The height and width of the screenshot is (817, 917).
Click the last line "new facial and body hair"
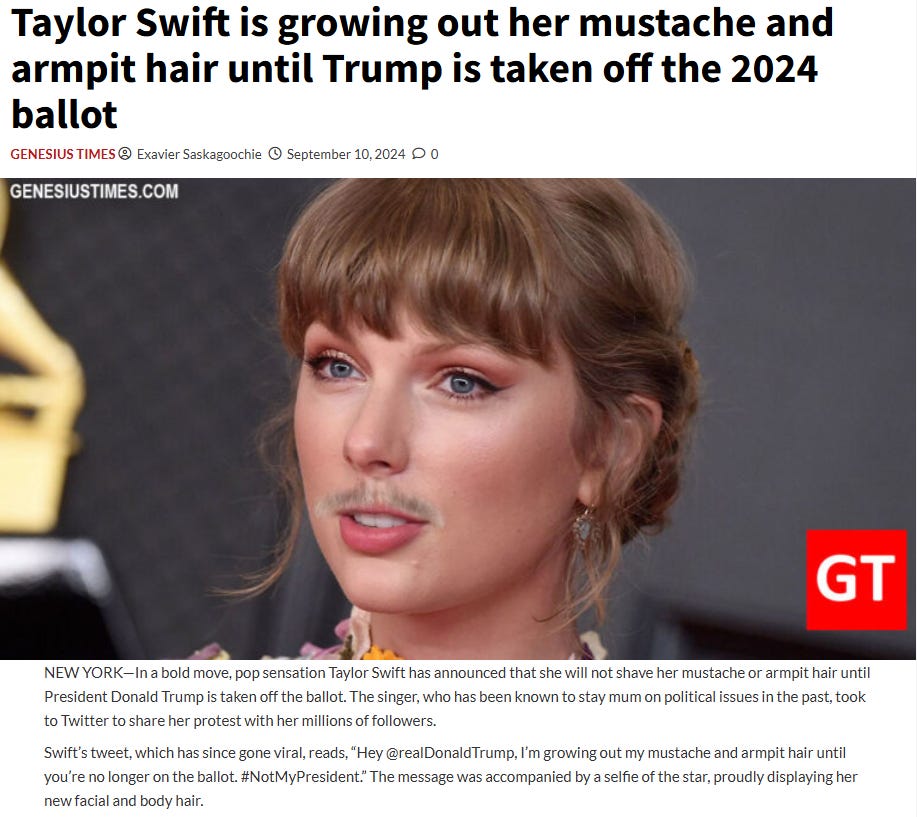(123, 801)
